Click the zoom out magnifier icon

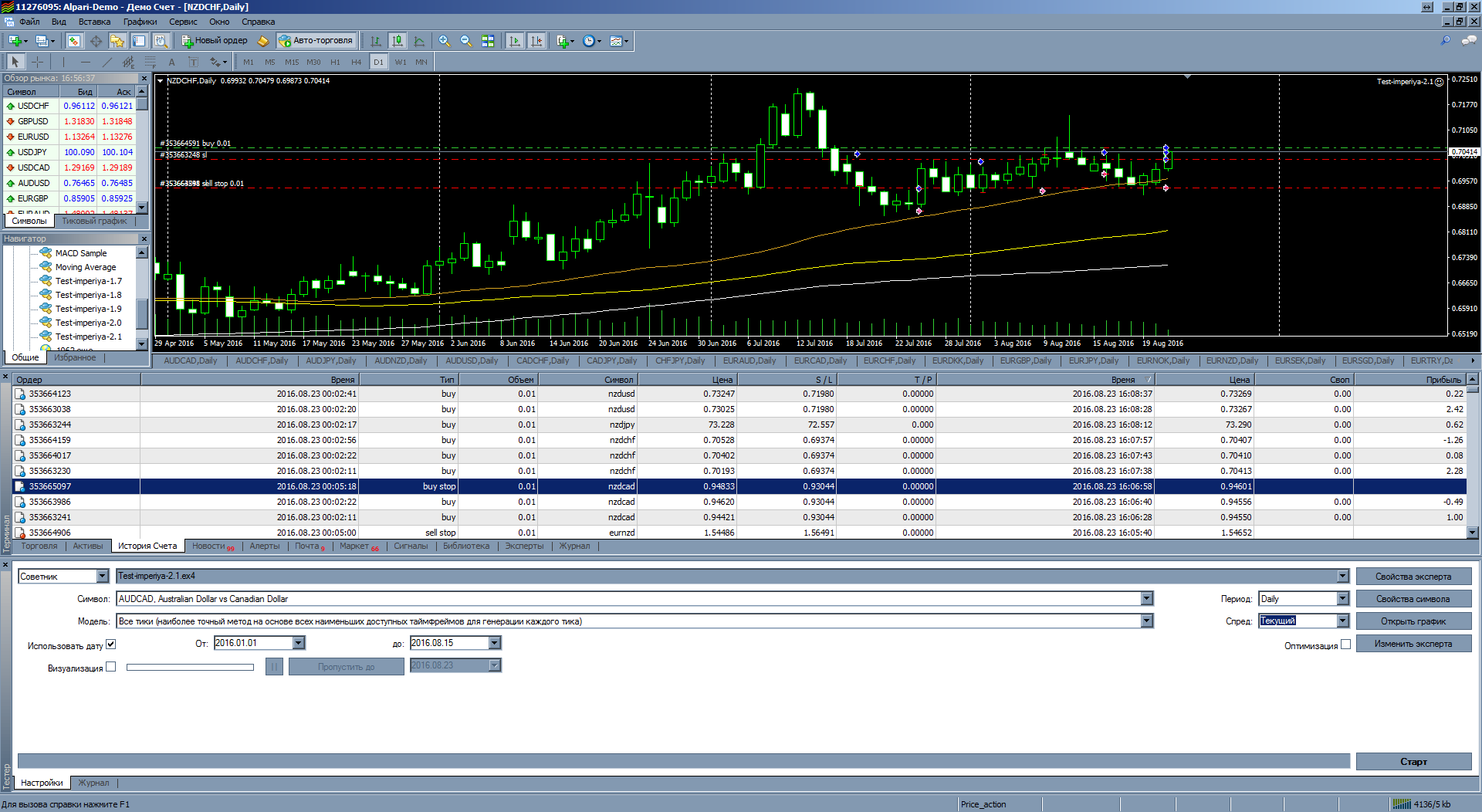click(x=465, y=41)
